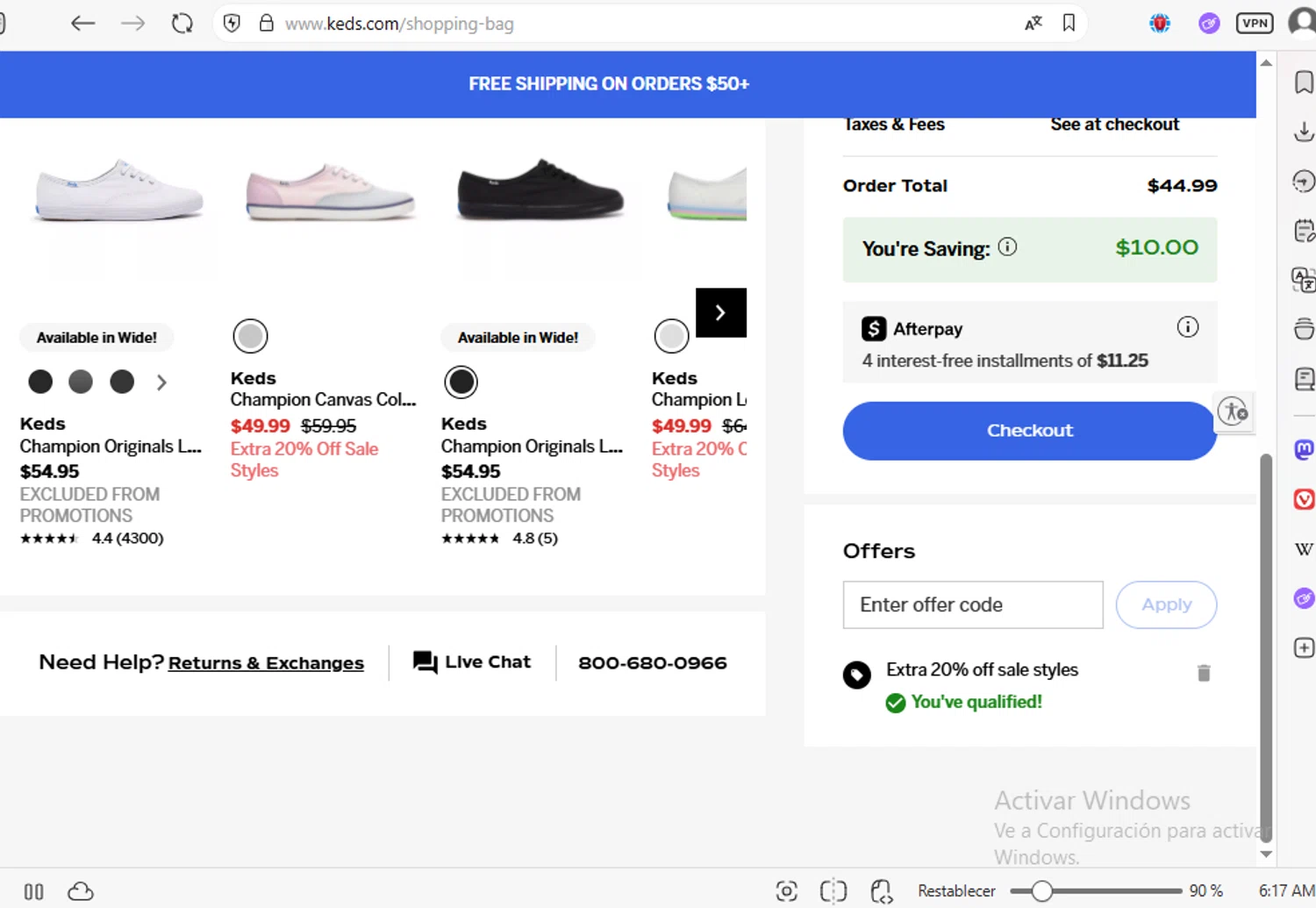
Task: Open the Mastodon sidebar panel
Action: point(1304,450)
